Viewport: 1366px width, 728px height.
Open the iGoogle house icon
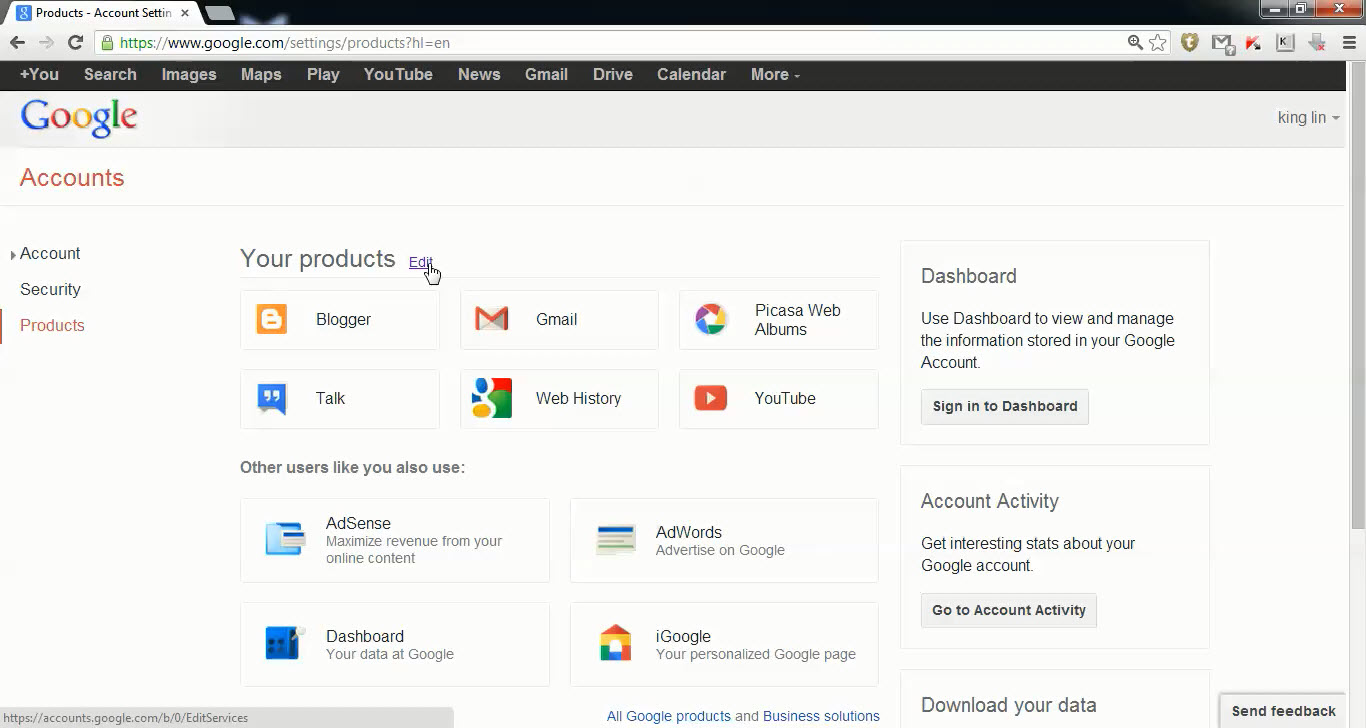coord(615,644)
